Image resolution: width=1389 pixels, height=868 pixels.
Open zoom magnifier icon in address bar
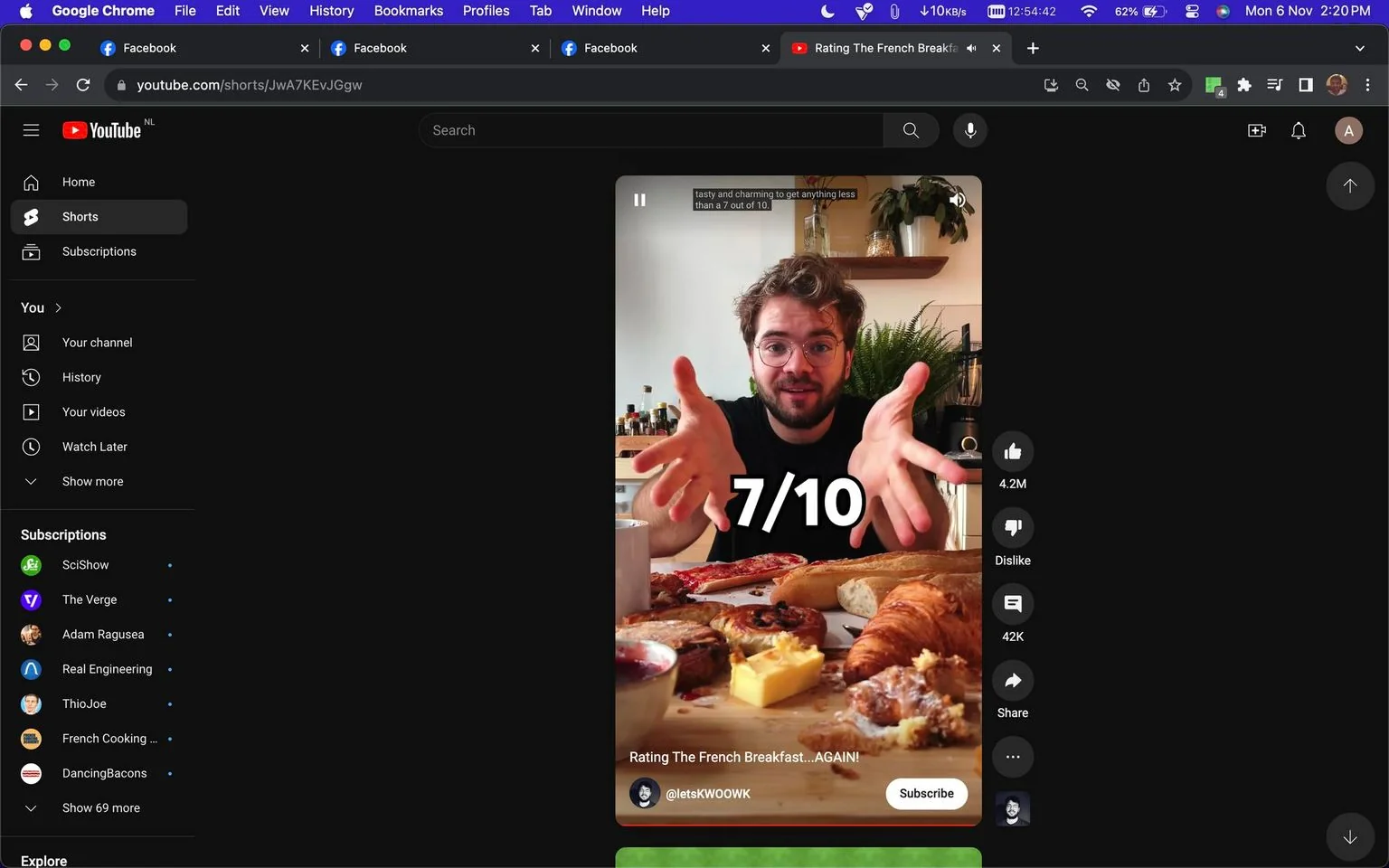(1082, 85)
